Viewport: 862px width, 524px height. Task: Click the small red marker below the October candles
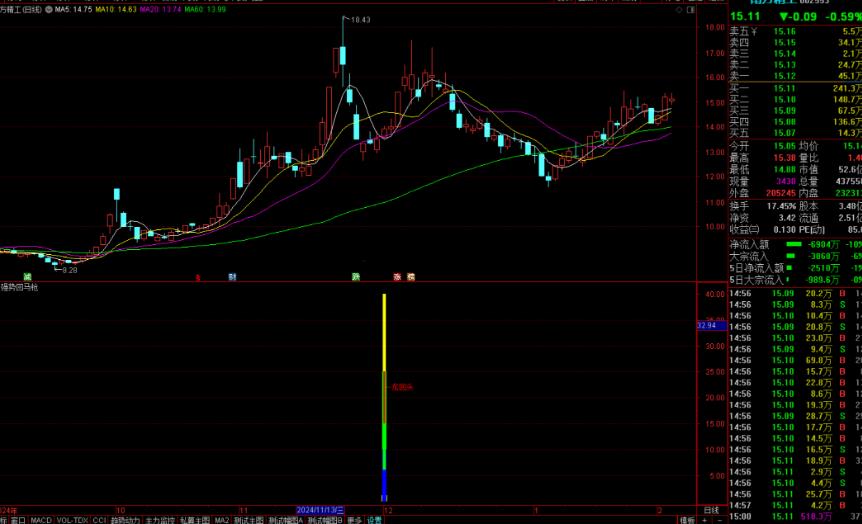tap(198, 278)
